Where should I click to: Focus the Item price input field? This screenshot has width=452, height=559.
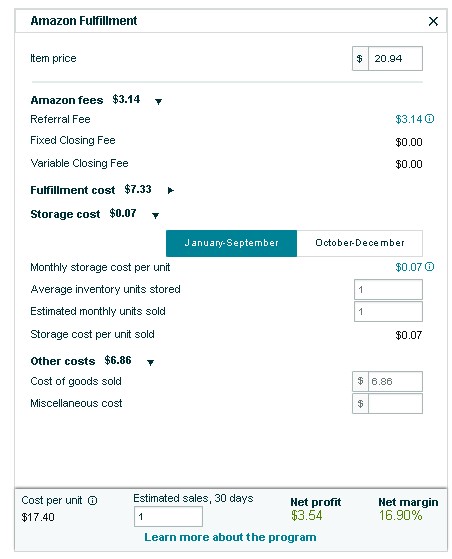coord(395,58)
